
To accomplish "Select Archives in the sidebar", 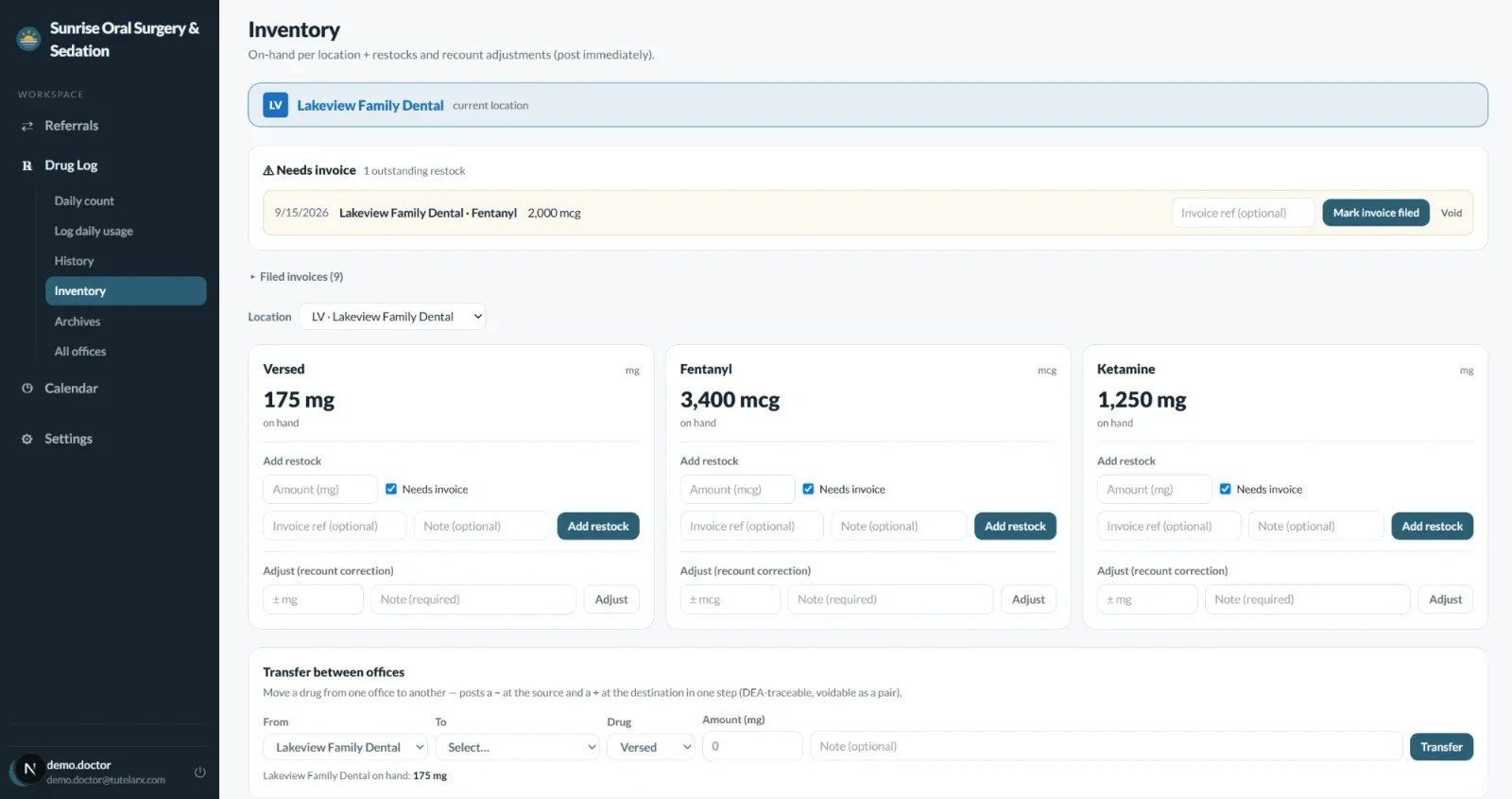I will click(x=77, y=321).
